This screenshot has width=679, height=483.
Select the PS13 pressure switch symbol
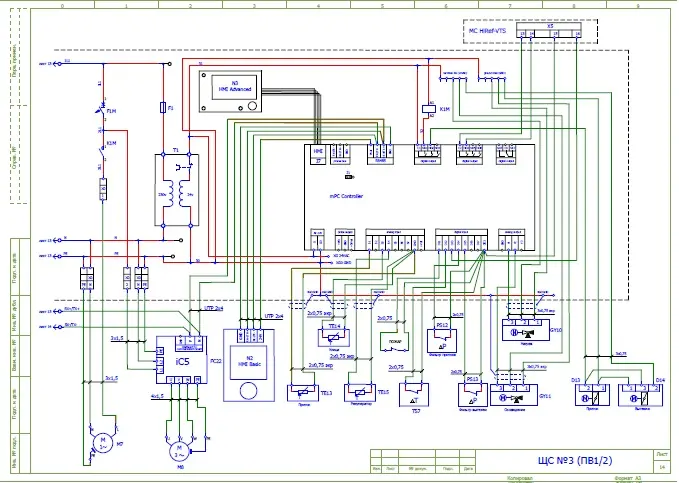pos(473,393)
